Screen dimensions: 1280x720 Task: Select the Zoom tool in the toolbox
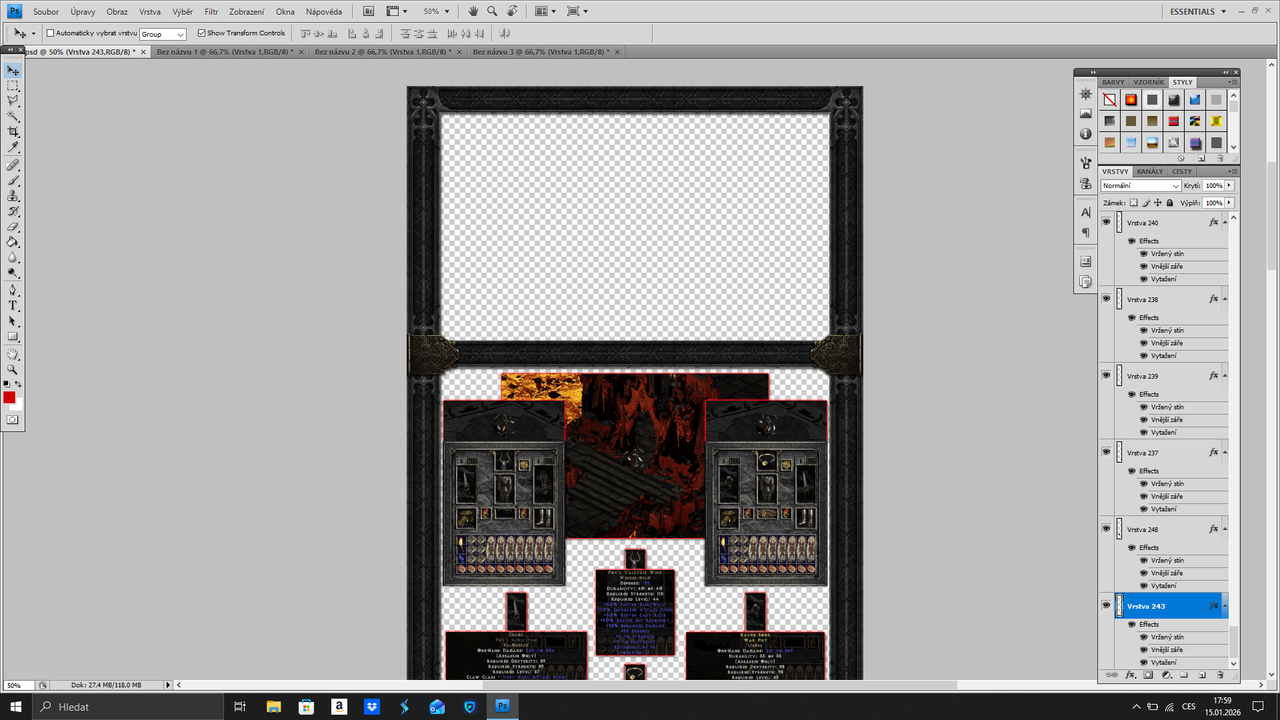tap(13, 369)
